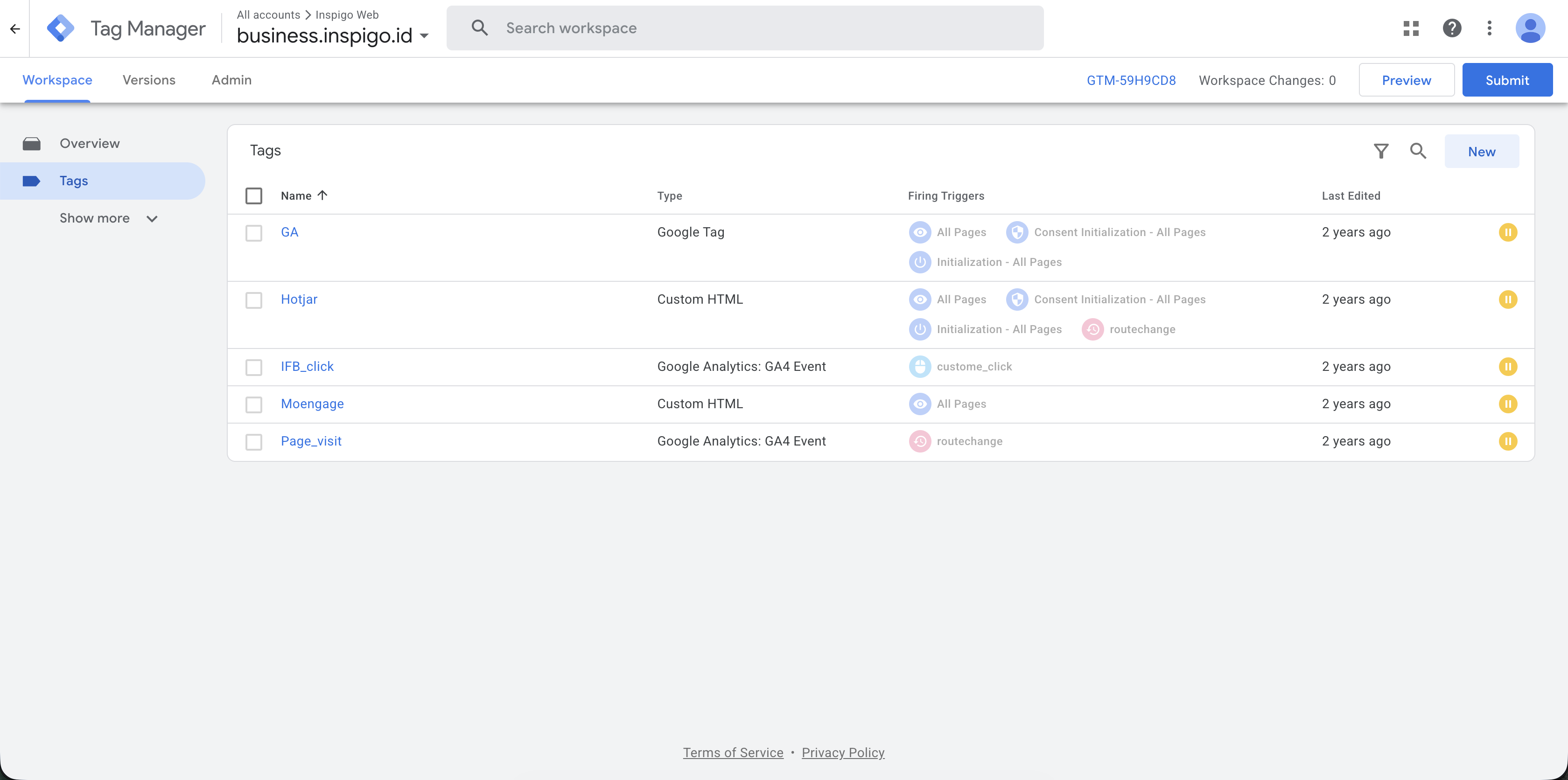Click the Preview button
The image size is (1568, 780).
[x=1406, y=80]
